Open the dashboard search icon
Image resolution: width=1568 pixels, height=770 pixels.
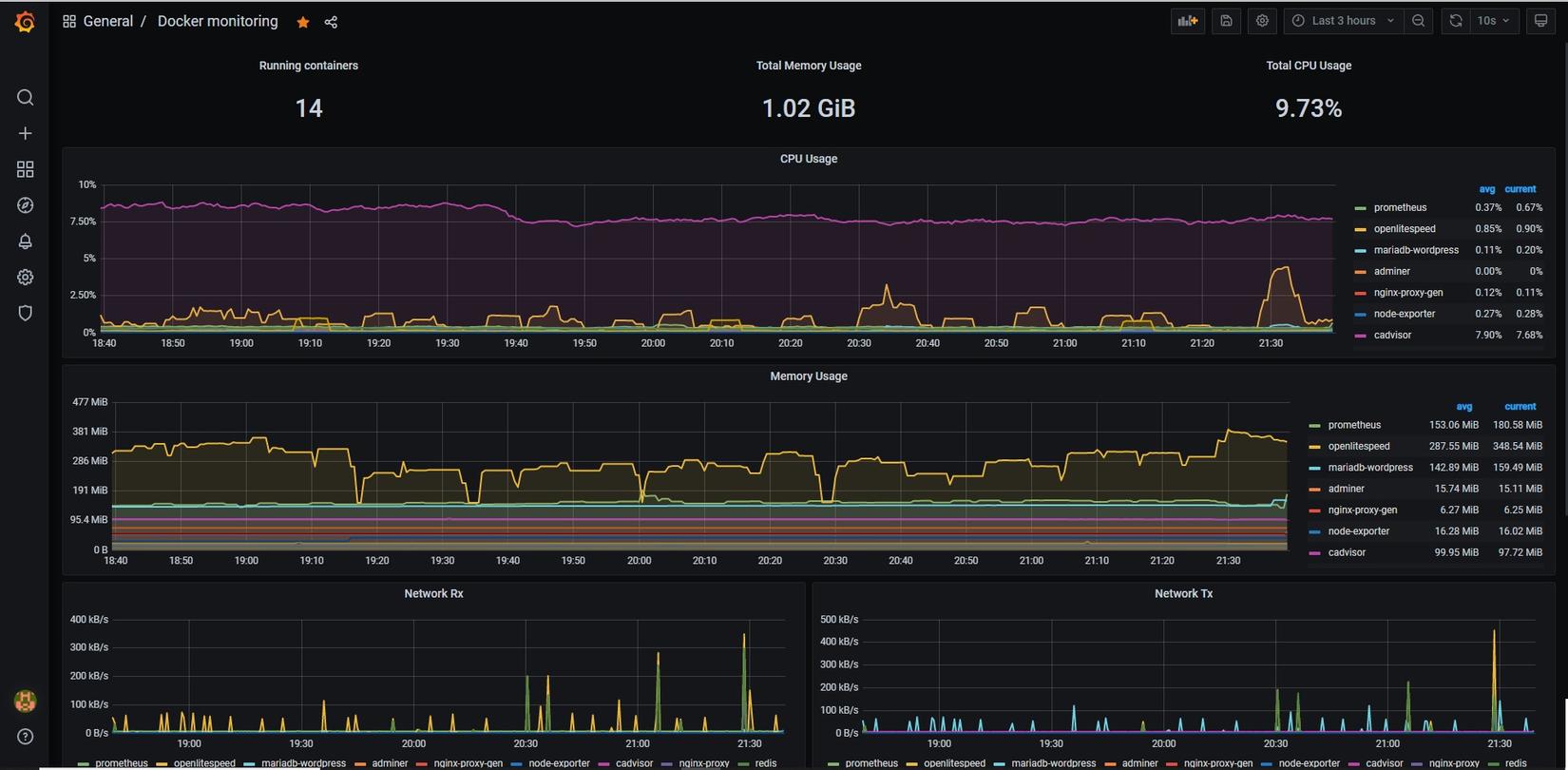click(26, 98)
